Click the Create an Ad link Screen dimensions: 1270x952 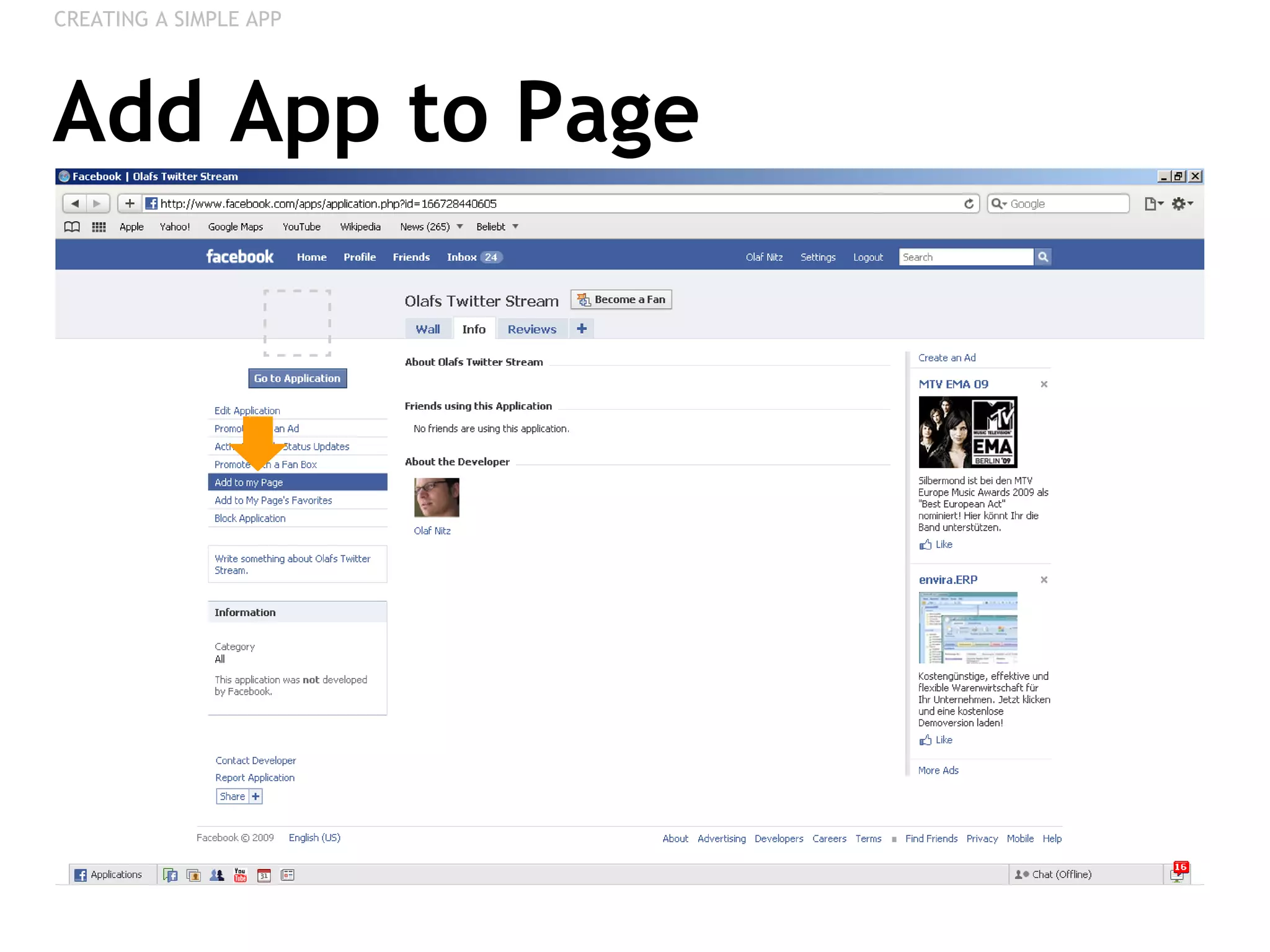(947, 358)
